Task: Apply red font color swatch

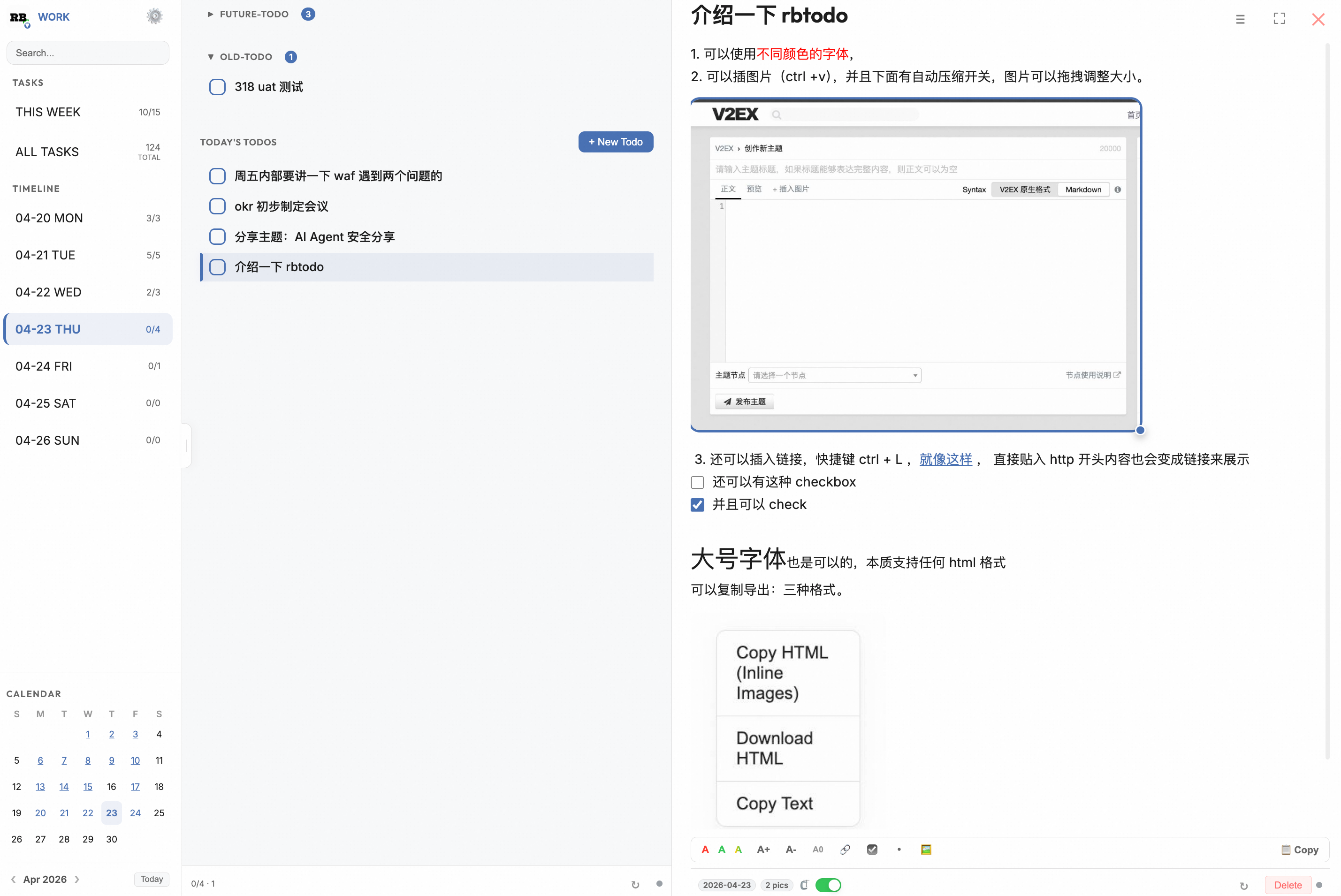Action: (x=705, y=850)
